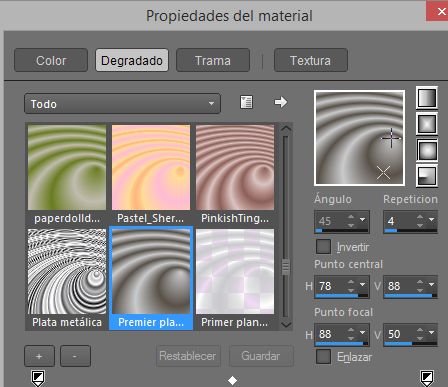Select the radial gradient style icon
The height and width of the screenshot is (387, 448).
[427, 175]
